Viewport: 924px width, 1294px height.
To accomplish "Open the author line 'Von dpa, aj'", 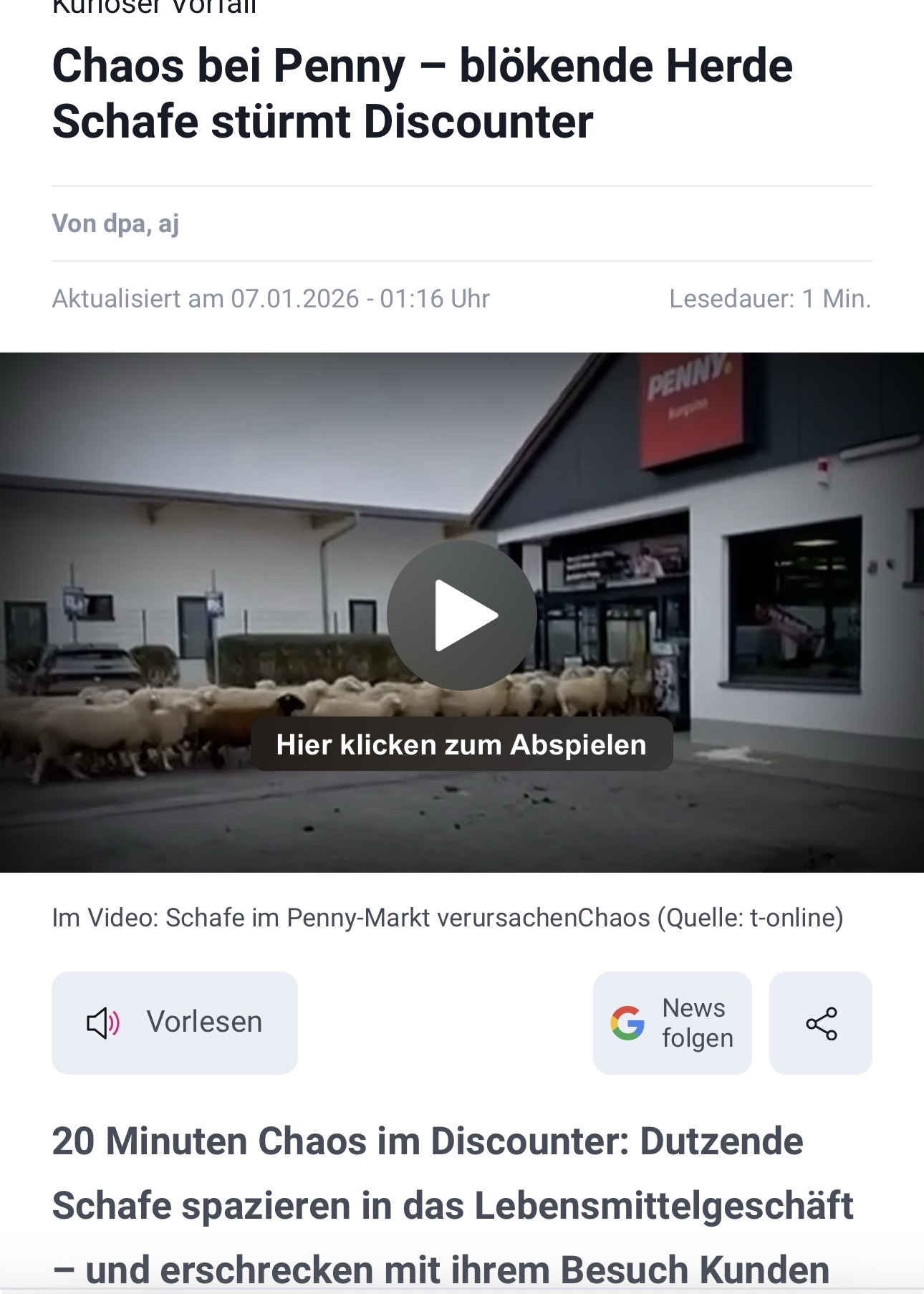I will (115, 223).
